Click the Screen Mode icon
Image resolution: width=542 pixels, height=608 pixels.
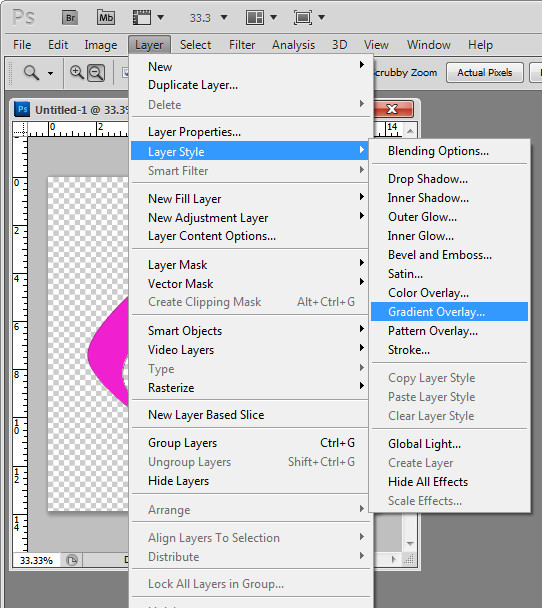[302, 17]
